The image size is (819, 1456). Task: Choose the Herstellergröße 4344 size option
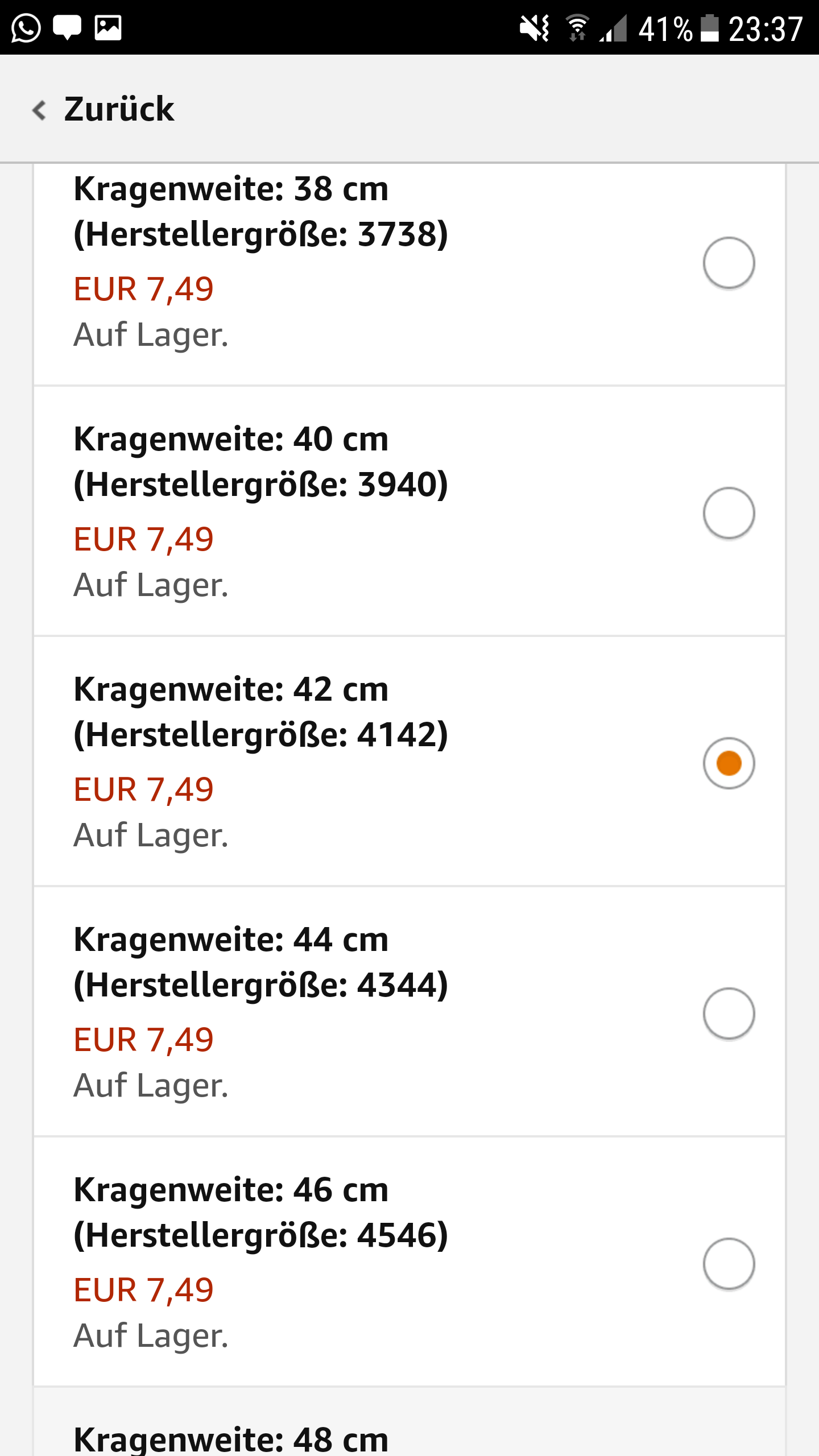[x=260, y=985]
